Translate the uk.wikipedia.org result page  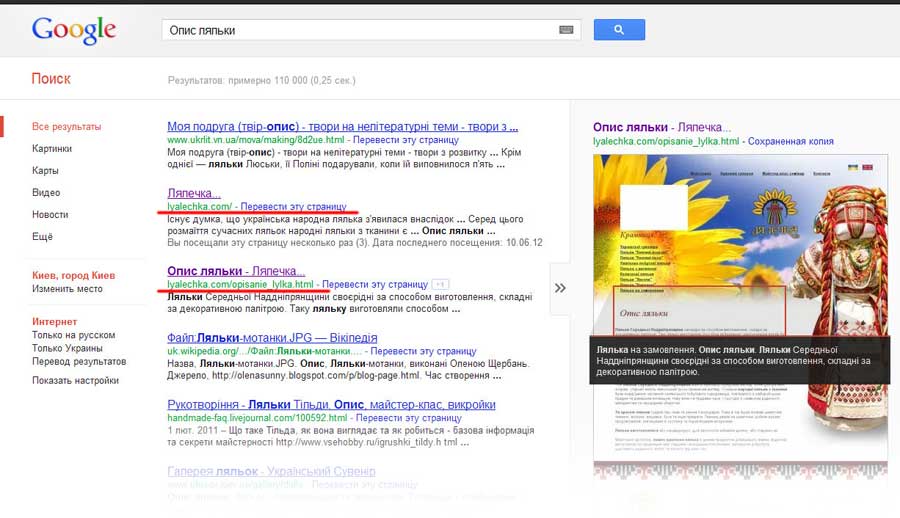click(x=424, y=351)
